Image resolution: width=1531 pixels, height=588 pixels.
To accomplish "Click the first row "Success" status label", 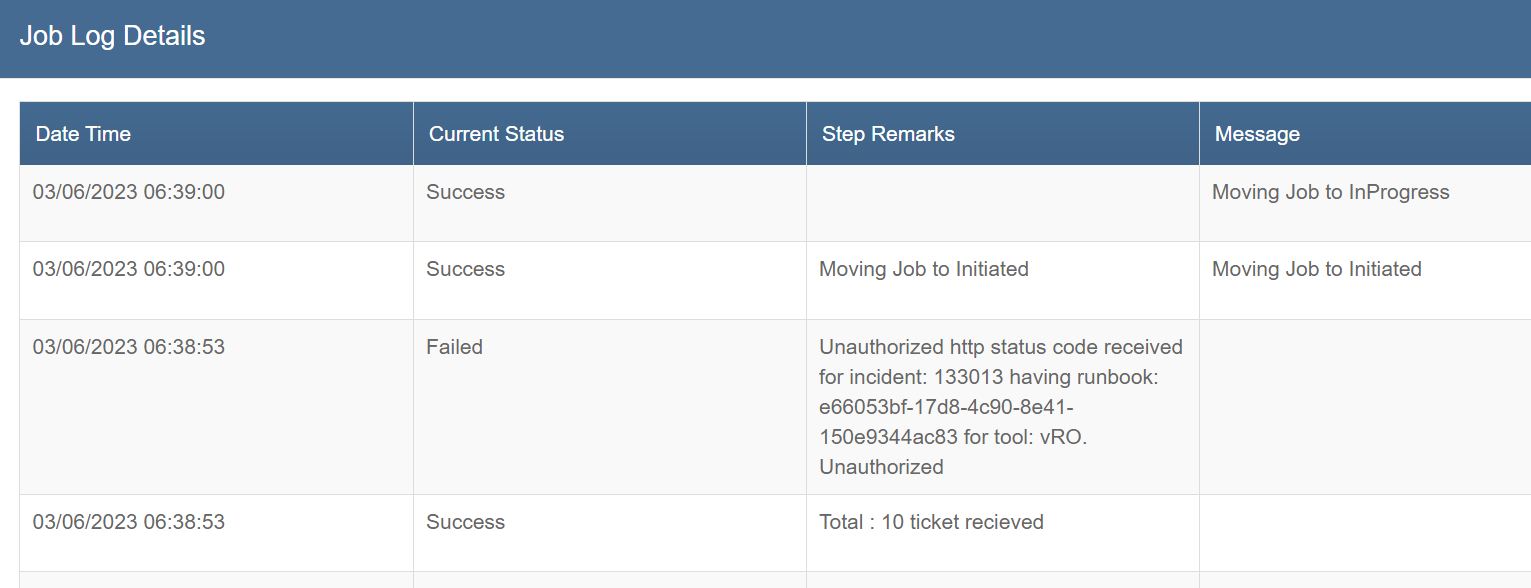I will click(x=465, y=191).
